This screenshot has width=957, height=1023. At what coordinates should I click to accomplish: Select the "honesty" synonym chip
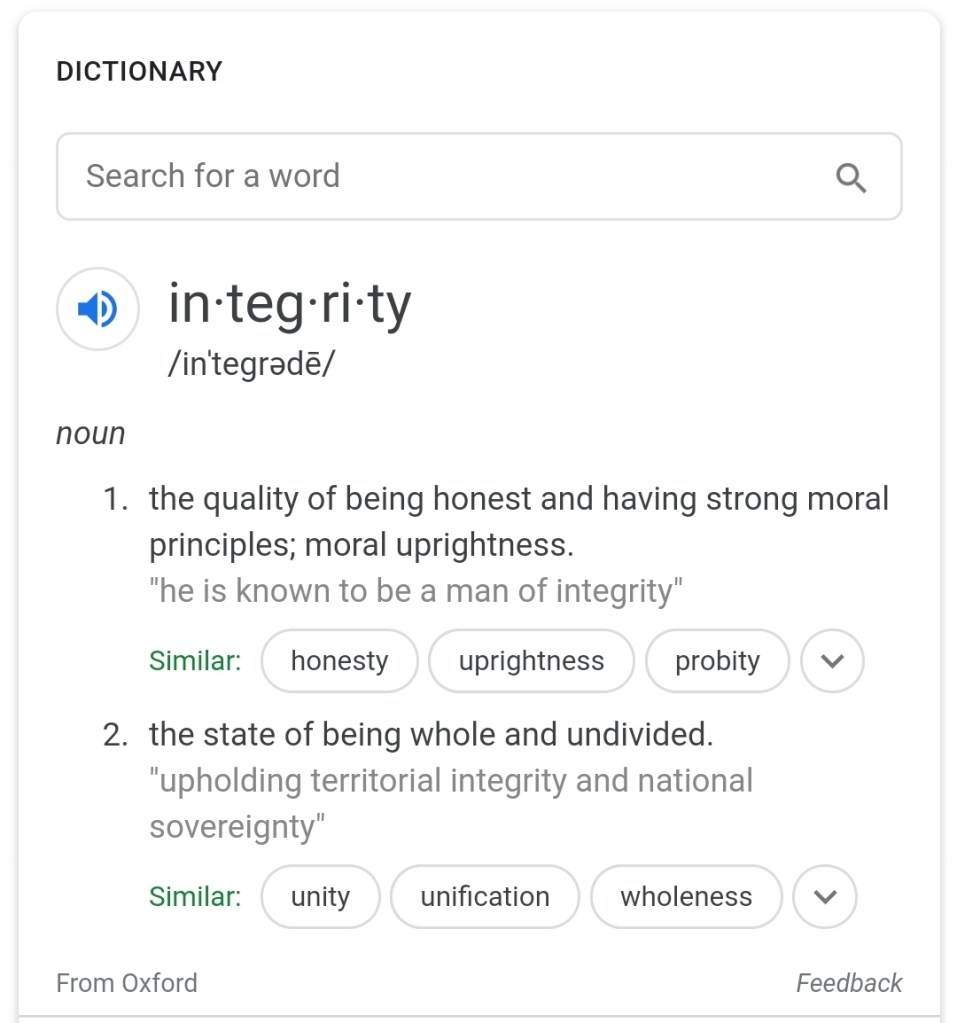tap(339, 661)
